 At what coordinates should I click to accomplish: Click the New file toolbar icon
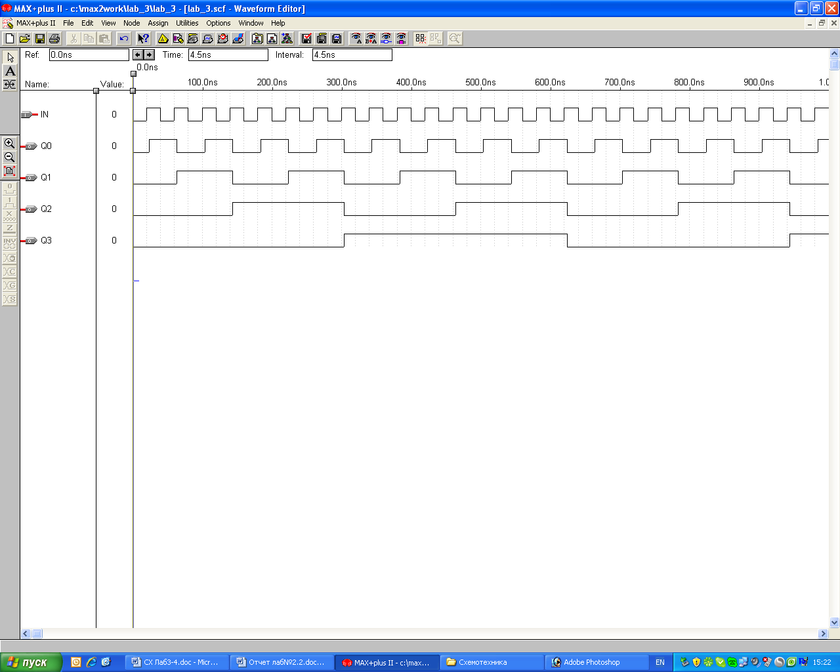[9, 39]
